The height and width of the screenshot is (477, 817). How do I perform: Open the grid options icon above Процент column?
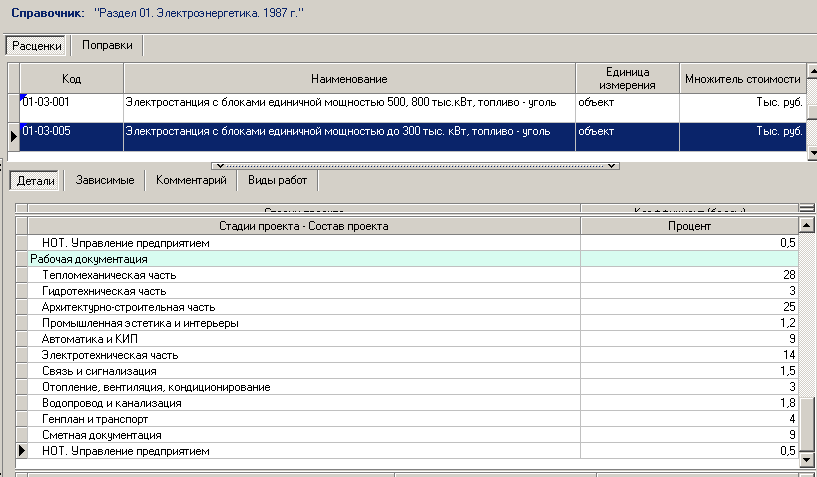[x=806, y=207]
